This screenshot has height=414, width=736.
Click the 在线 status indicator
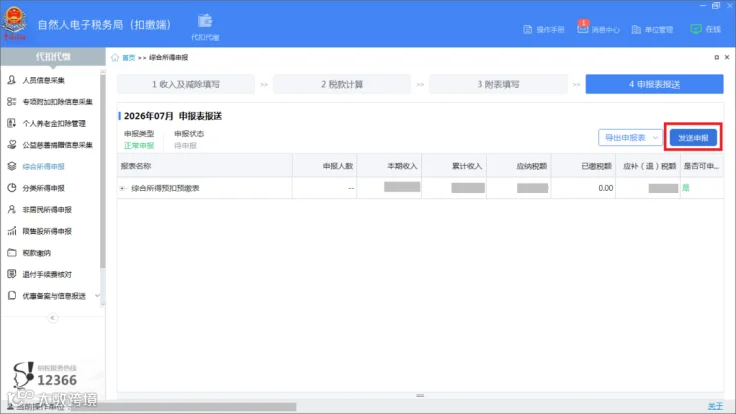coord(705,29)
